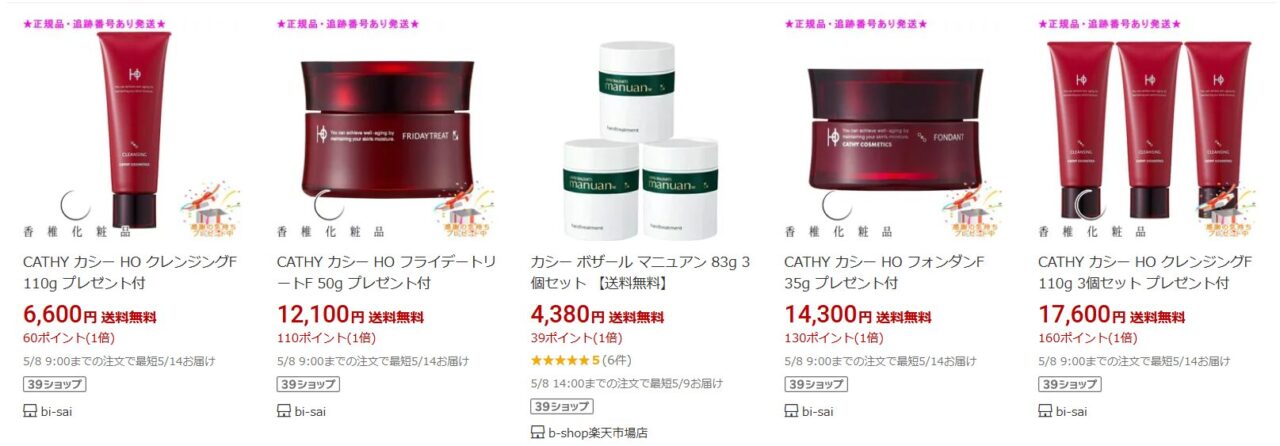Image resolution: width=1280 pixels, height=446 pixels.
Task: Open カシー ボザール マニュアン 83g 3個セット link
Action: [640, 272]
